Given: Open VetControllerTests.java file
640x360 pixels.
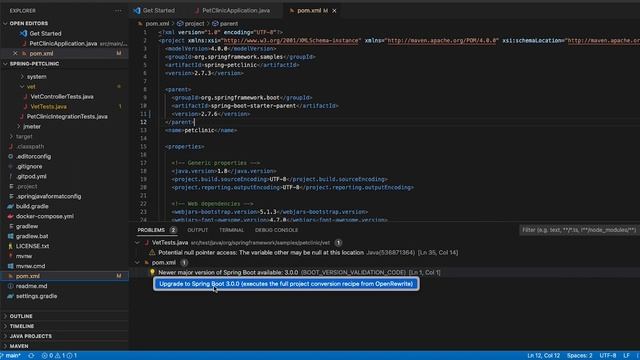Looking at the screenshot, I should point(62,97).
